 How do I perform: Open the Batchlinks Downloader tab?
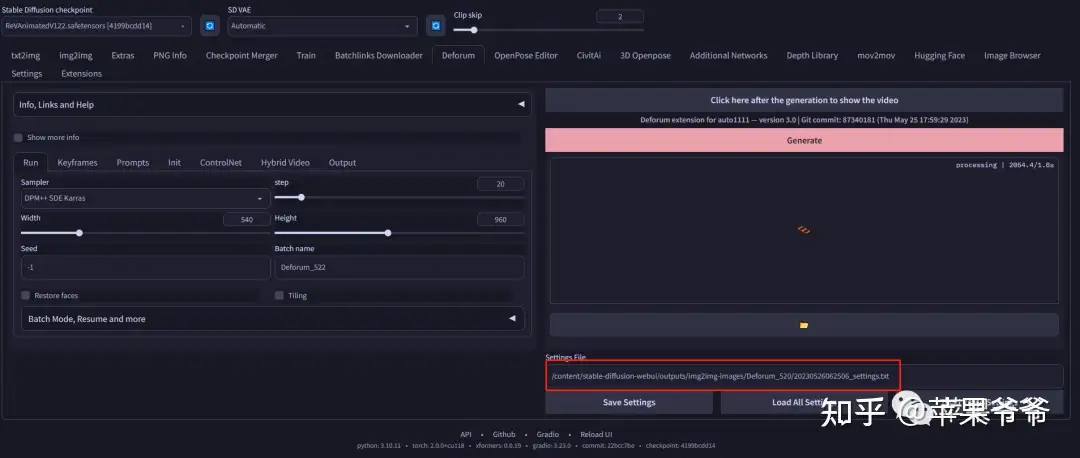[379, 56]
